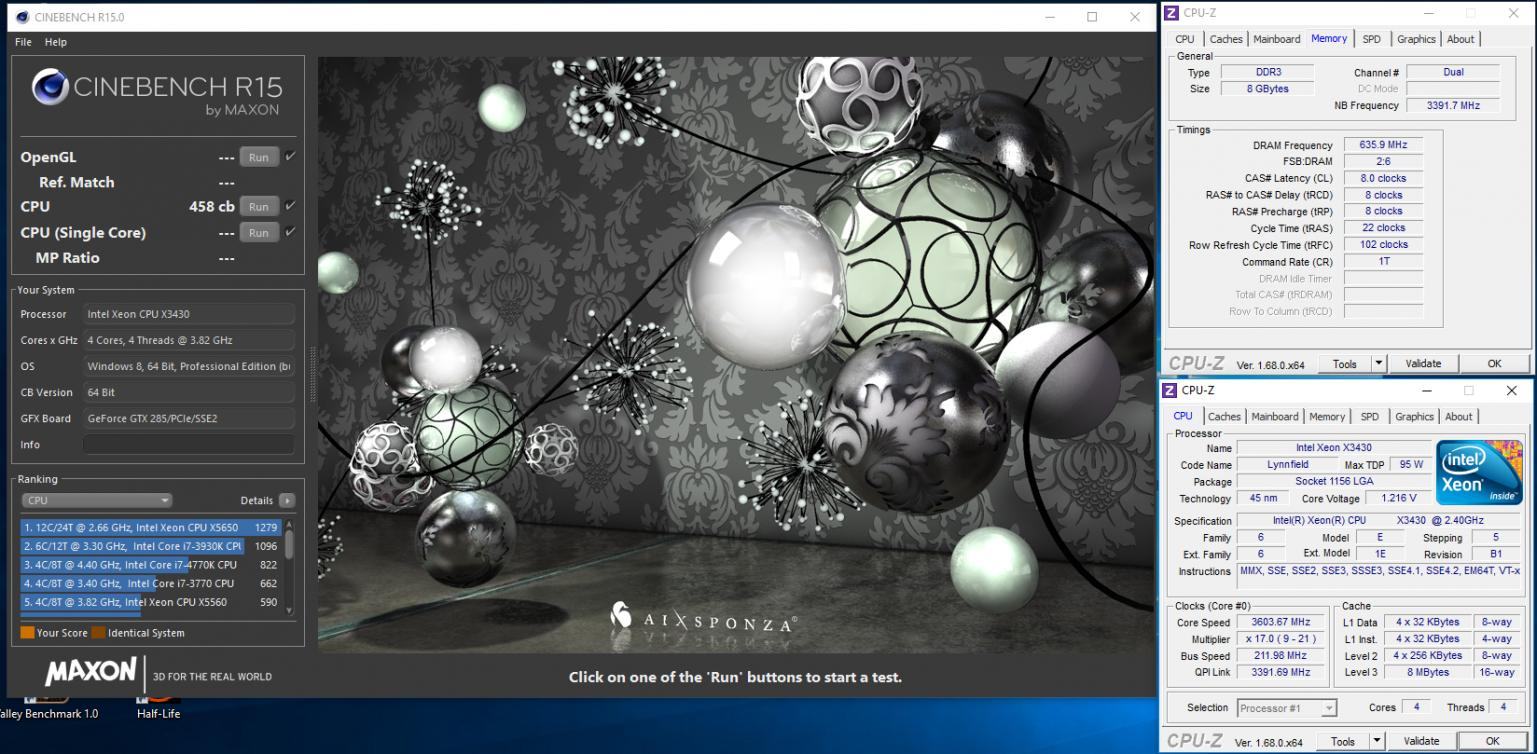
Task: Click the AIXSPONZA logo in render
Action: (x=704, y=620)
